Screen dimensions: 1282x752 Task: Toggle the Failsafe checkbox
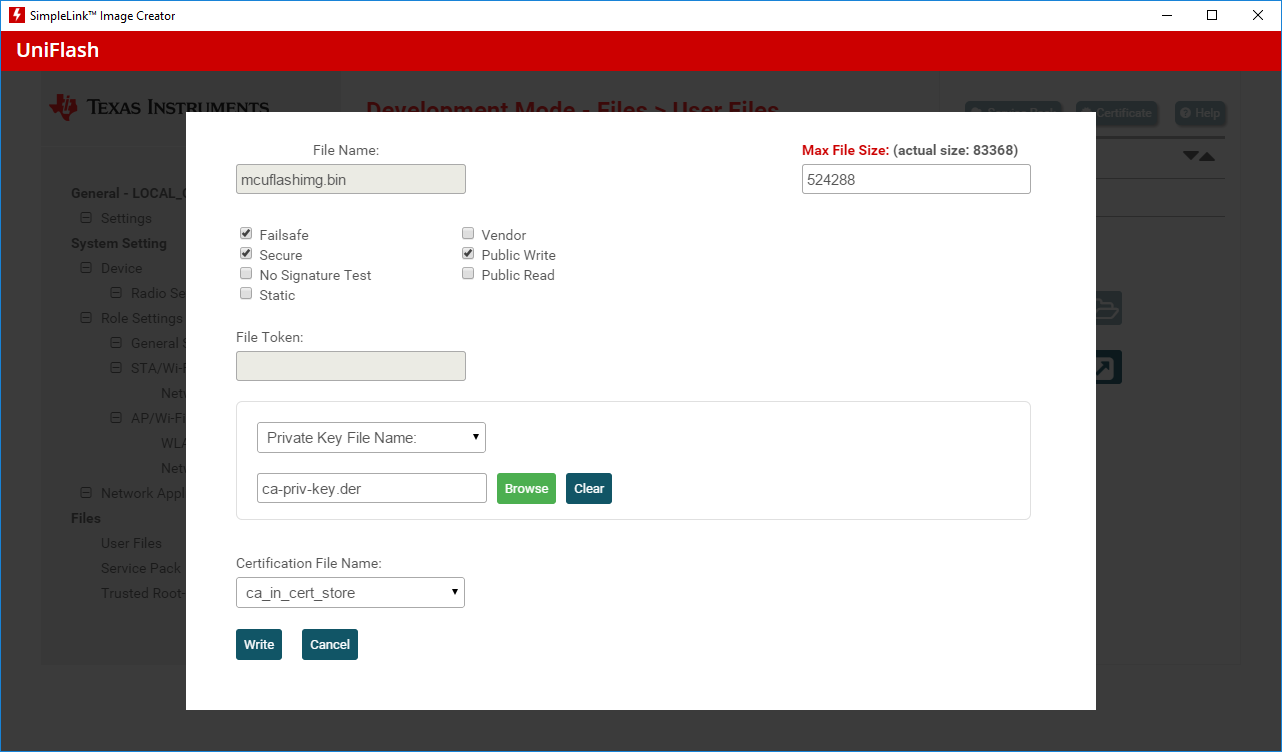click(246, 233)
